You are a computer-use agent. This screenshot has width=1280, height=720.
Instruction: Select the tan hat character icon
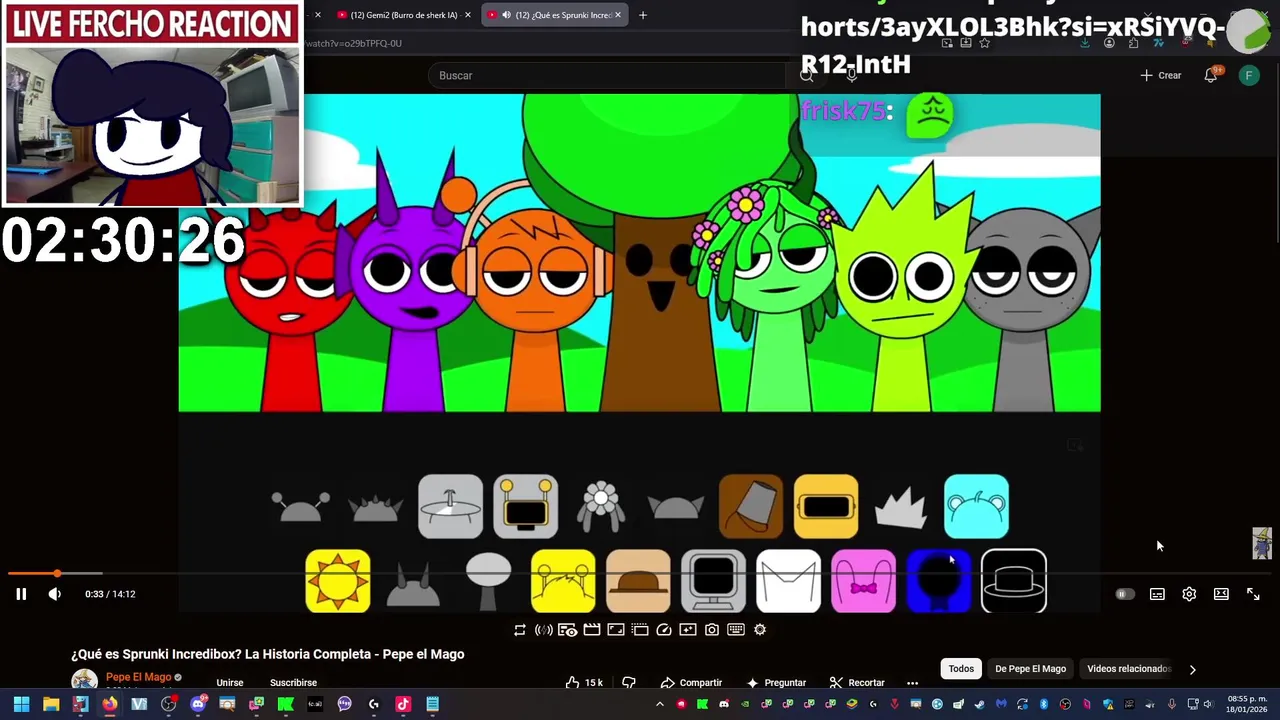click(638, 581)
